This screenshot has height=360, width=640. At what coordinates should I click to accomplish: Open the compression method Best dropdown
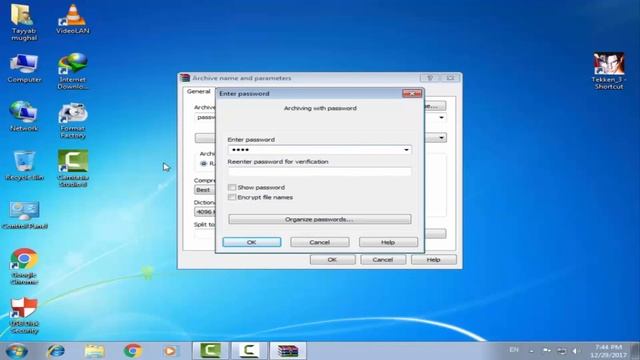[205, 190]
